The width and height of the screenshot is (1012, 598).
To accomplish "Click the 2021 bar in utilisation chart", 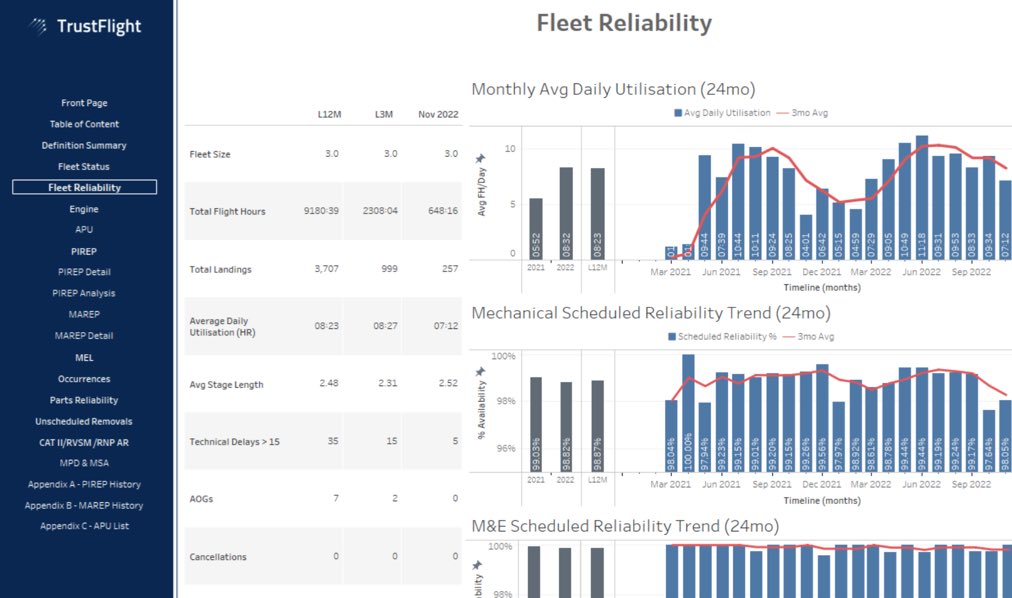I will coord(536,229).
